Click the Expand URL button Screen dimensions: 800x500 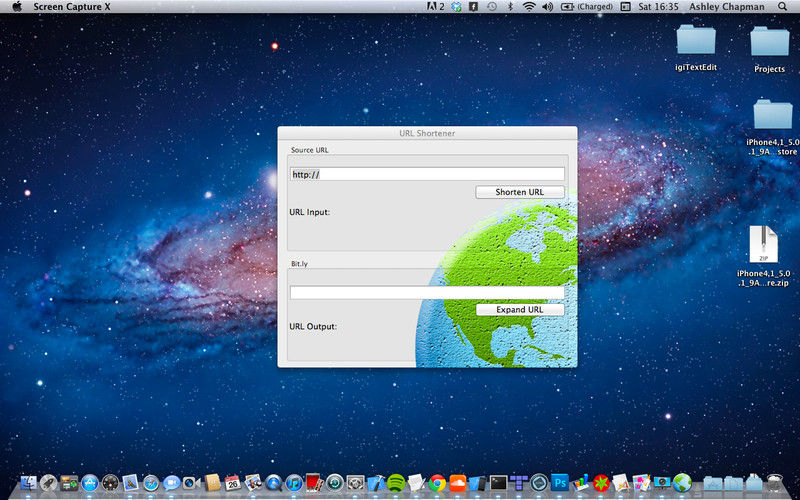tap(520, 310)
